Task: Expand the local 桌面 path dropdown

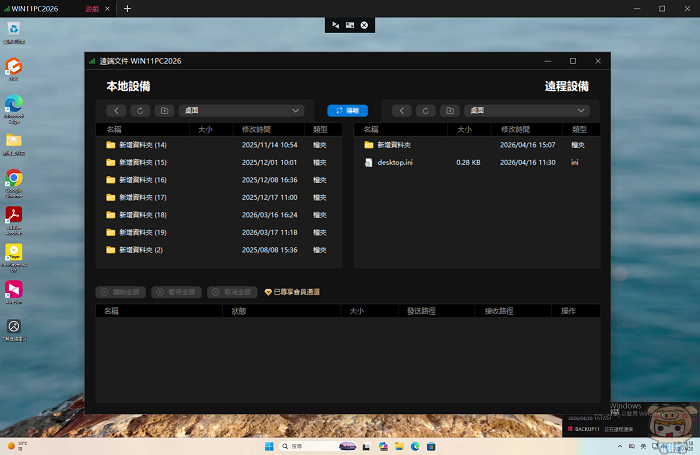Action: [296, 110]
